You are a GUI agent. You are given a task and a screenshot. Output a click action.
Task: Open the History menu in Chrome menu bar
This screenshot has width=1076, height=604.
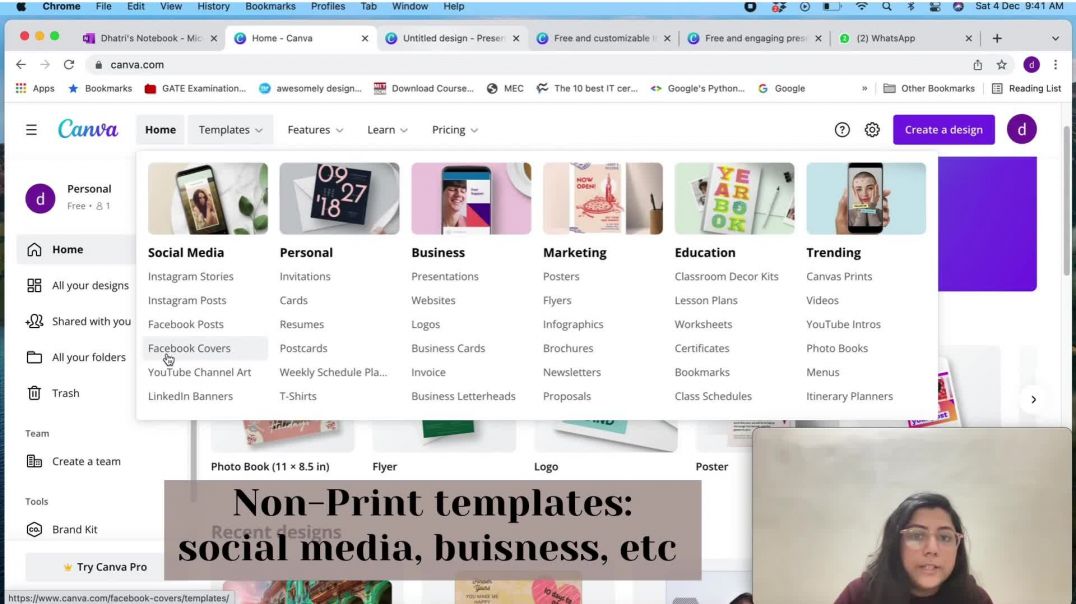(213, 6)
